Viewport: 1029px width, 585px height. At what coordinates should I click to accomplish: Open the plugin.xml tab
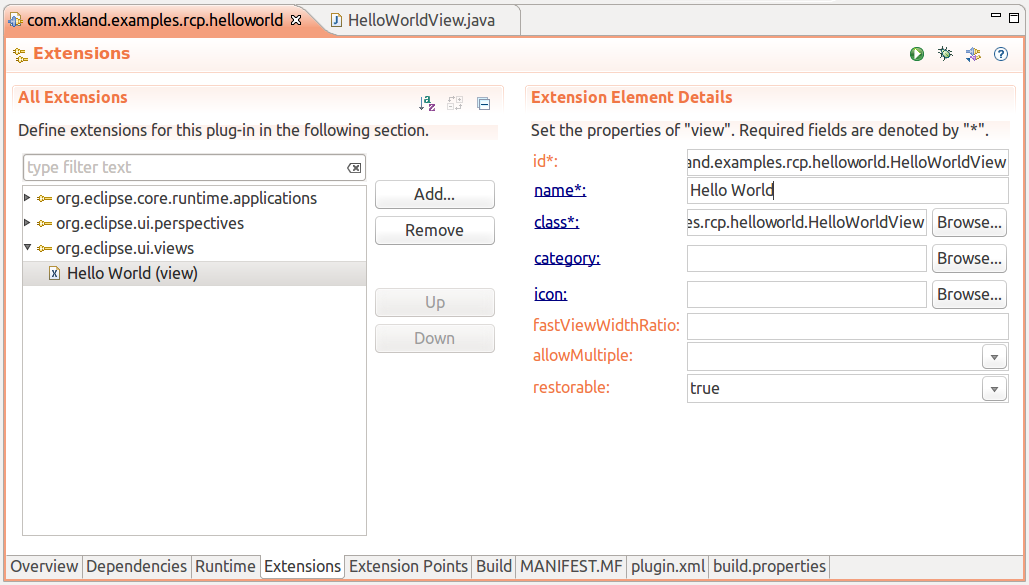[x=667, y=566]
